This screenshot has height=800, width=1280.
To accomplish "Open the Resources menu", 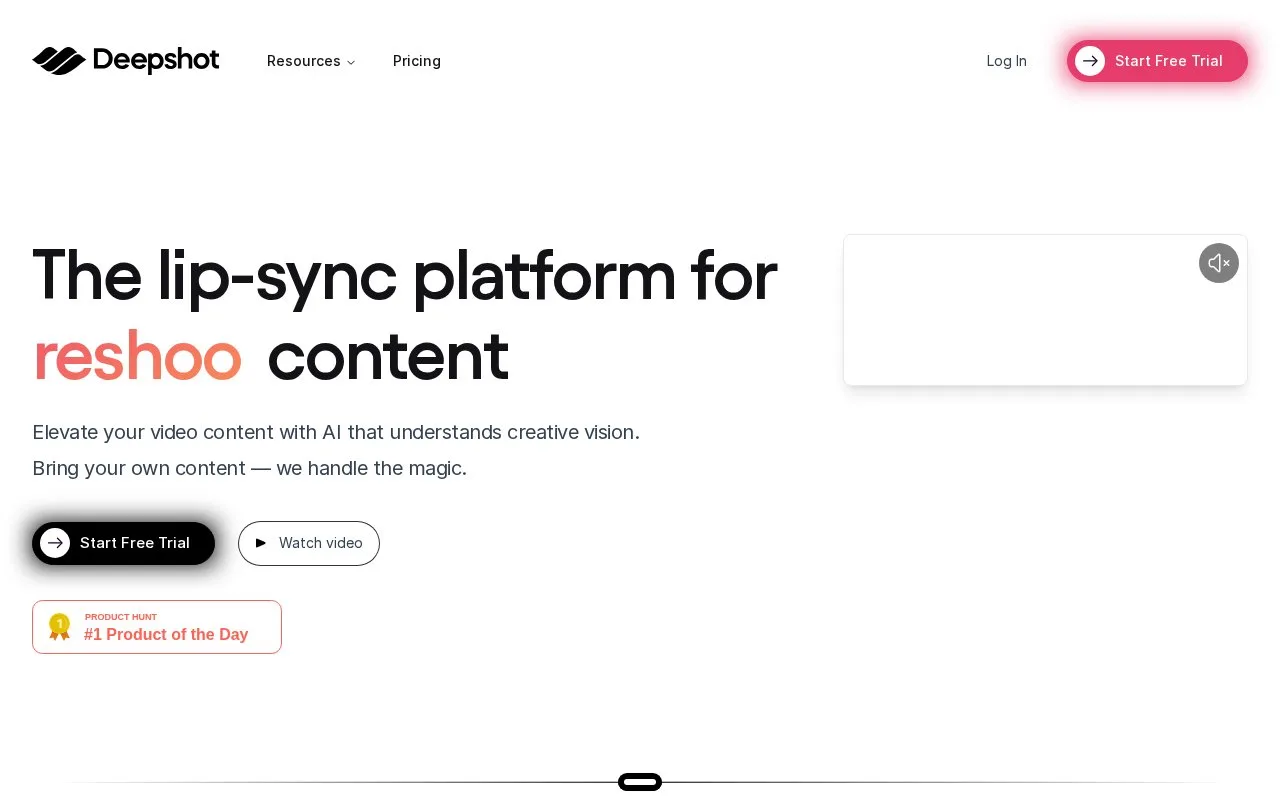I will coord(311,61).
